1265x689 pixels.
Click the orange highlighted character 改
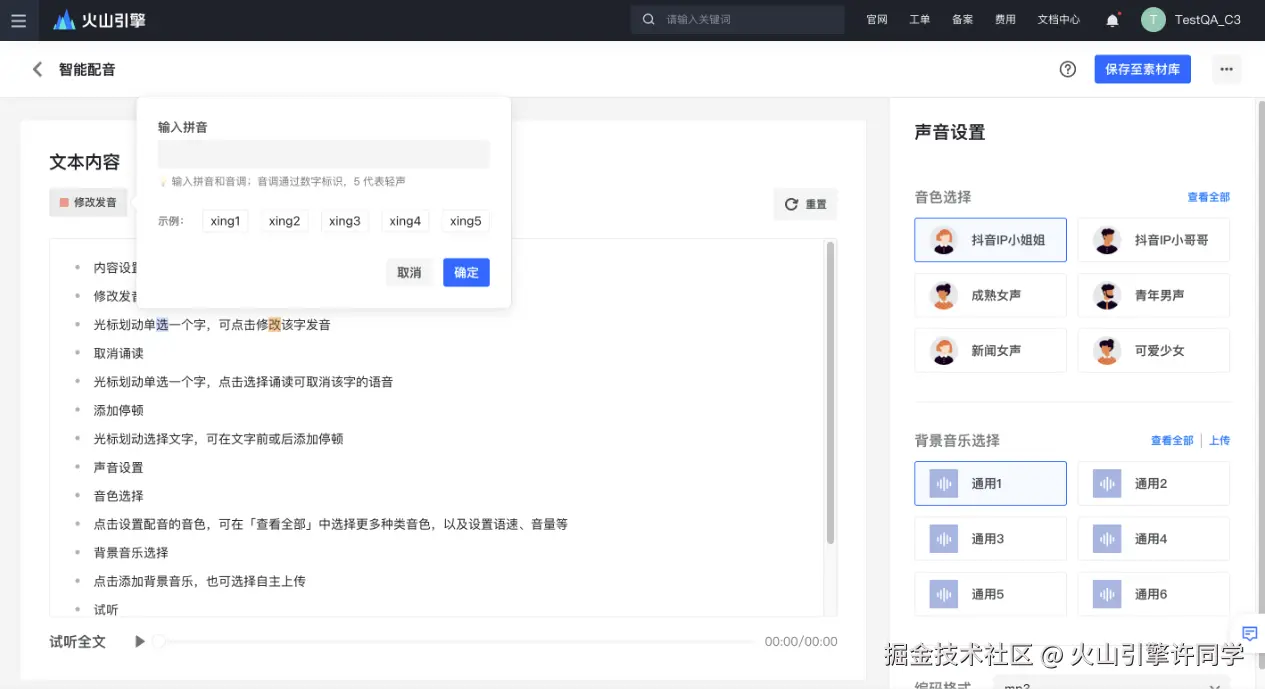point(275,325)
